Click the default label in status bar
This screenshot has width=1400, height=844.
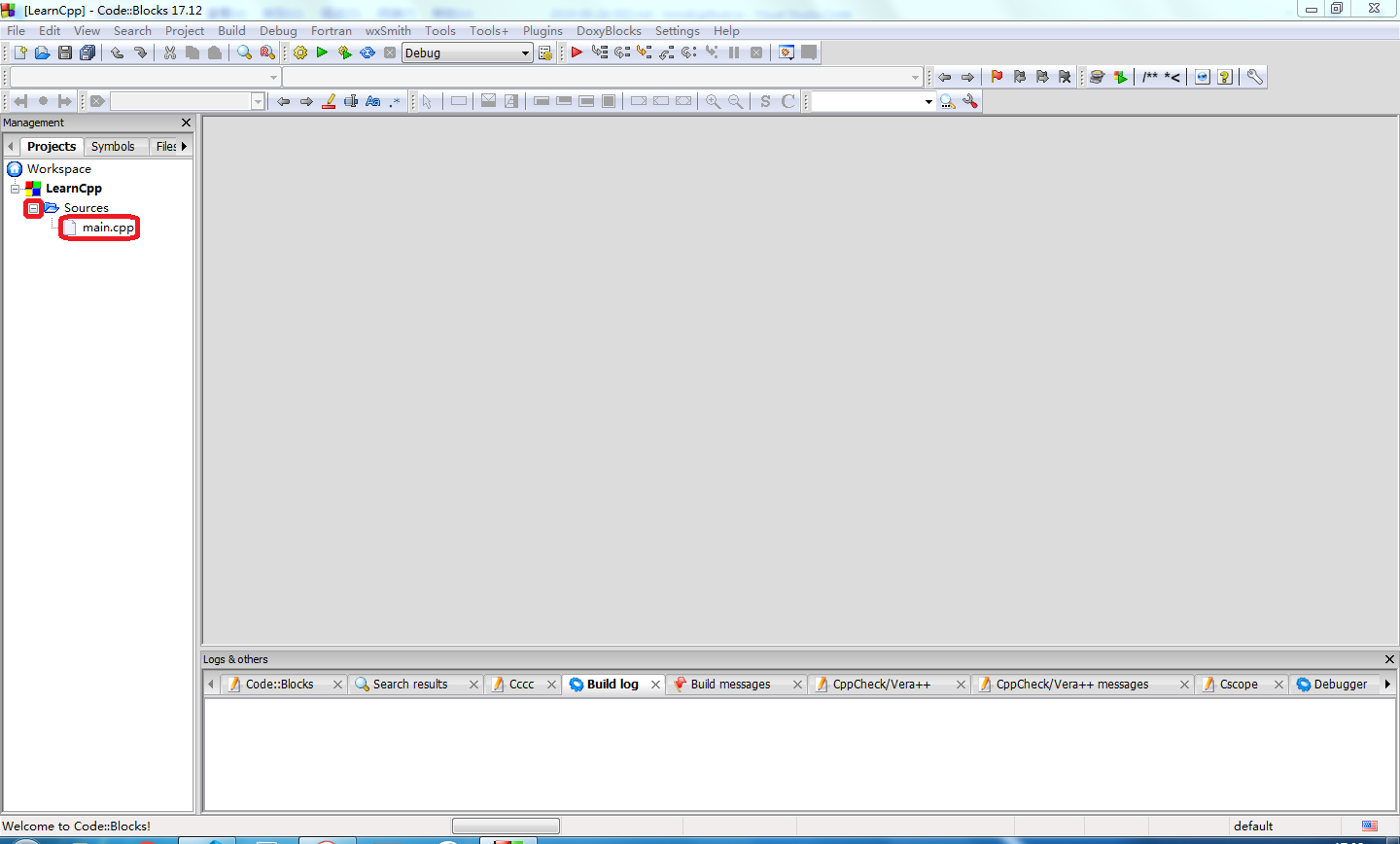click(1253, 826)
